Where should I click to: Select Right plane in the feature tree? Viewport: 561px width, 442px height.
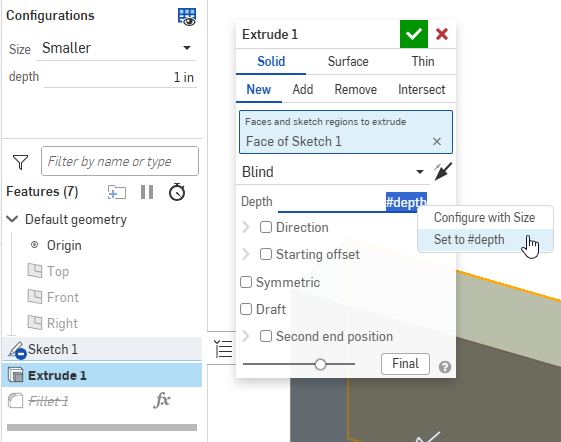[x=63, y=323]
